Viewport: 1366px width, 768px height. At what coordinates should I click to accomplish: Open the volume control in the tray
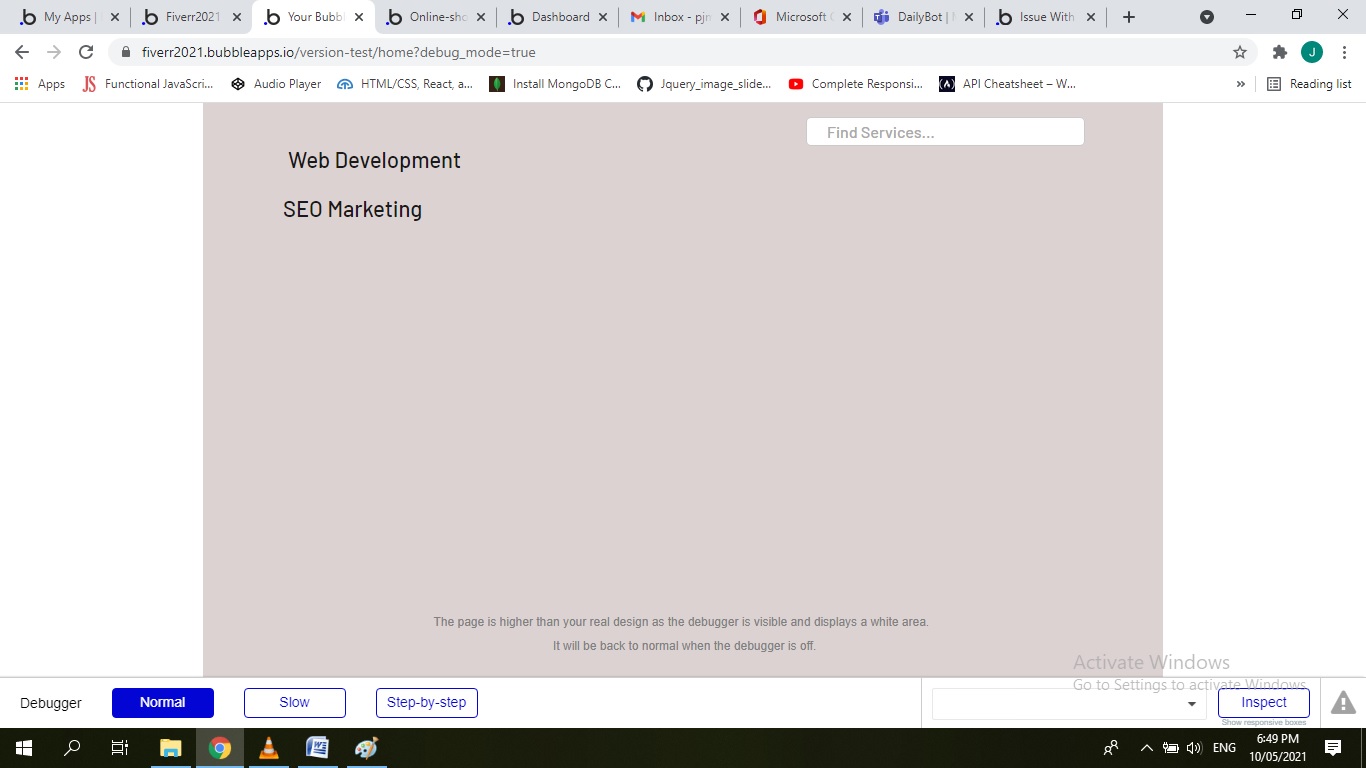[x=1194, y=747]
